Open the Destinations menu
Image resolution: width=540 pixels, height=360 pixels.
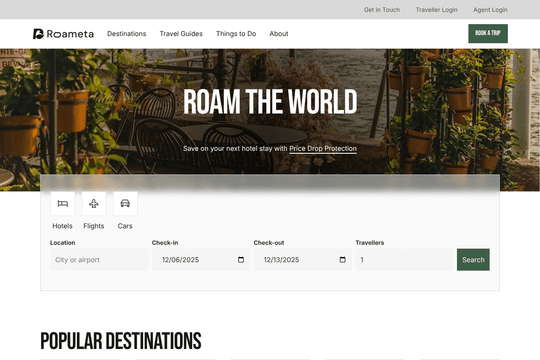click(x=126, y=34)
